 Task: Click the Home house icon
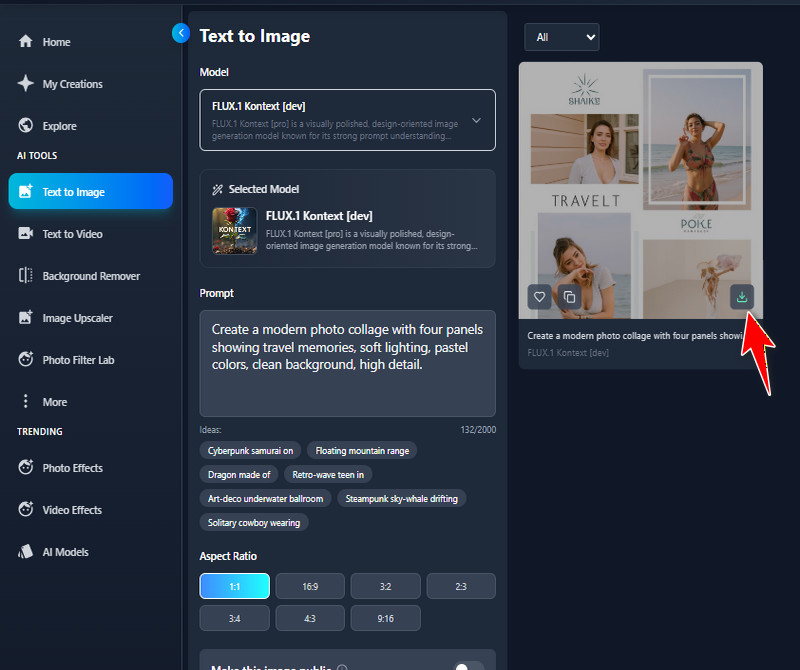click(26, 41)
